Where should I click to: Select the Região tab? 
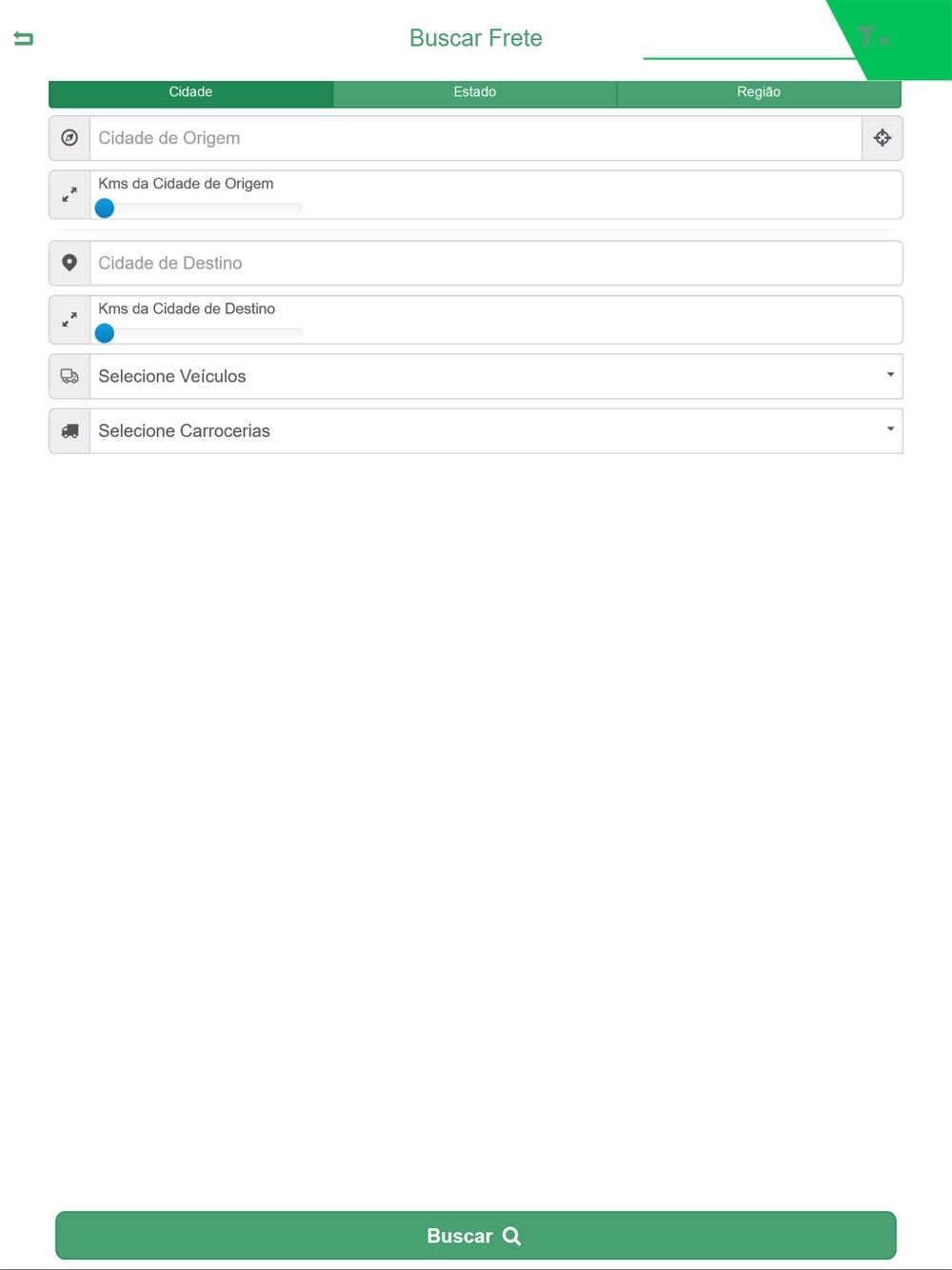[759, 92]
